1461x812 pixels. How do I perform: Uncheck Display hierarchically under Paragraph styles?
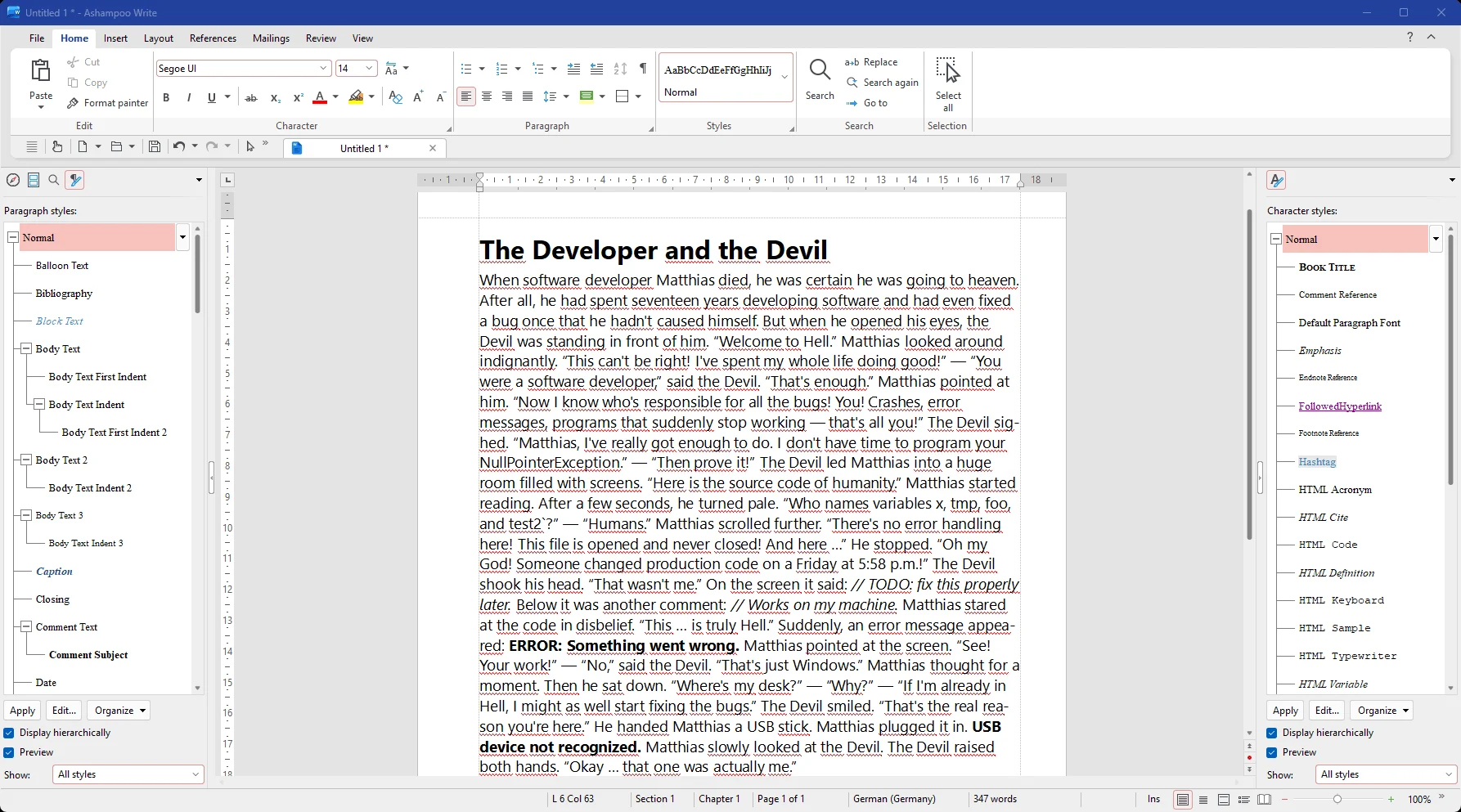9,733
